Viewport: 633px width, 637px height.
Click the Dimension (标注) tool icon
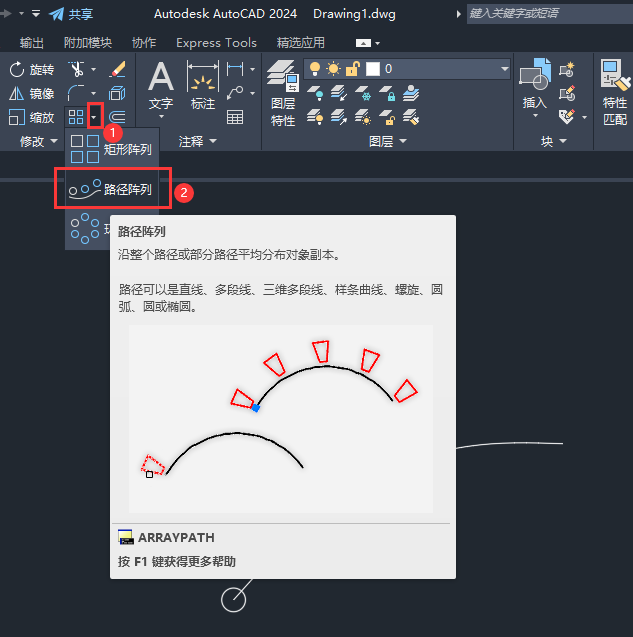coord(203,76)
